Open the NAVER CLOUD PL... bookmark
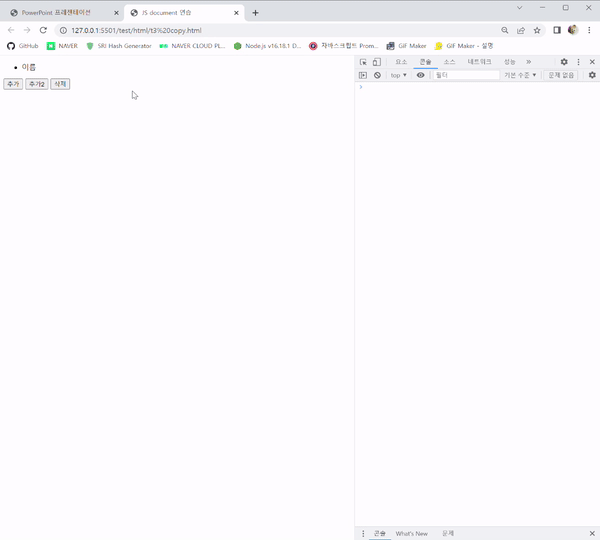This screenshot has width=600, height=540. point(192,46)
